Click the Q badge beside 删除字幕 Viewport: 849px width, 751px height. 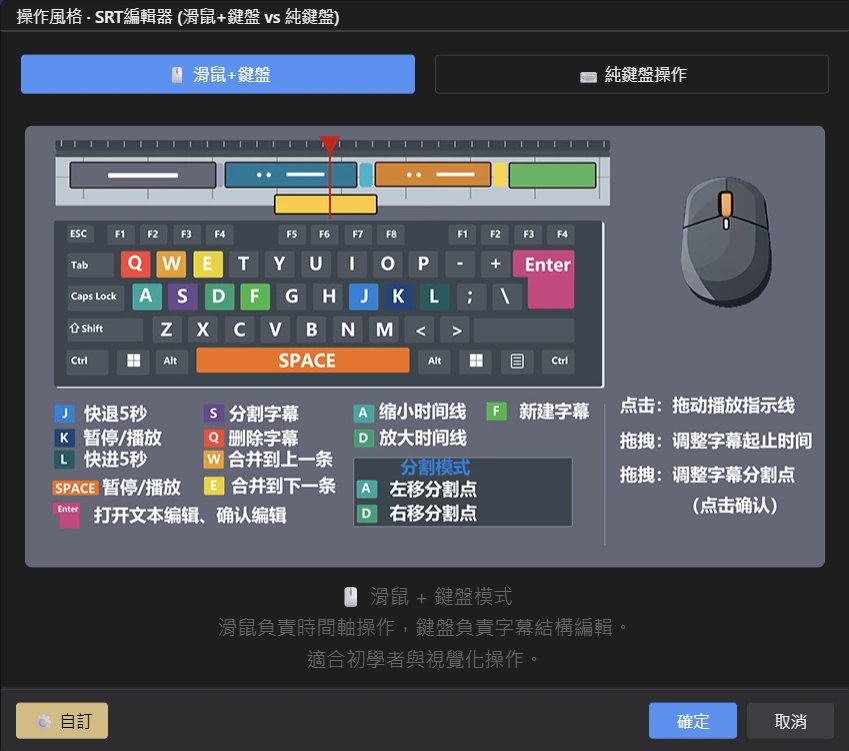[213, 437]
